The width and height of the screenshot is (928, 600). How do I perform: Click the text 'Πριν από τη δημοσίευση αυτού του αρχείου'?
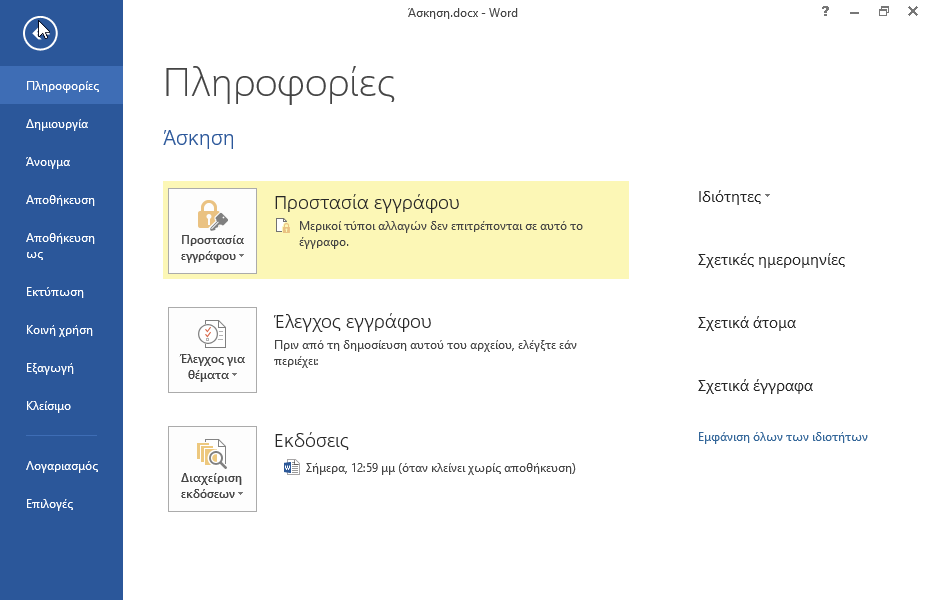[395, 344]
